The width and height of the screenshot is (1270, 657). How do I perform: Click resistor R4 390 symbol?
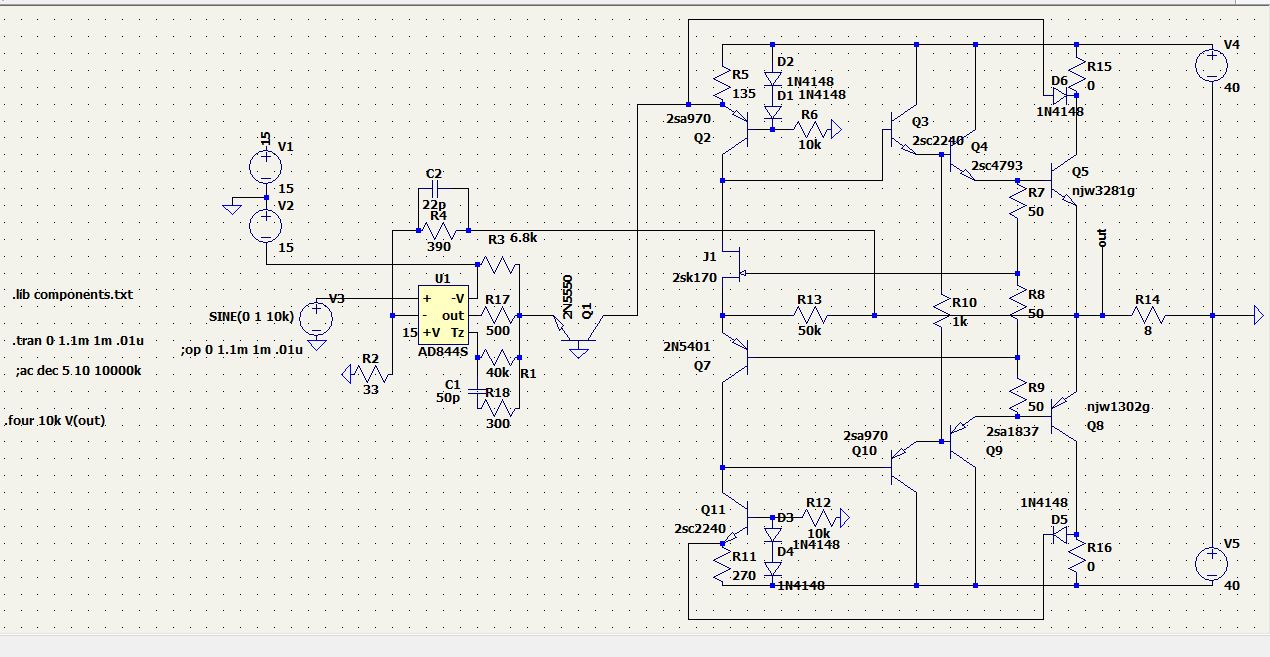tap(442, 232)
